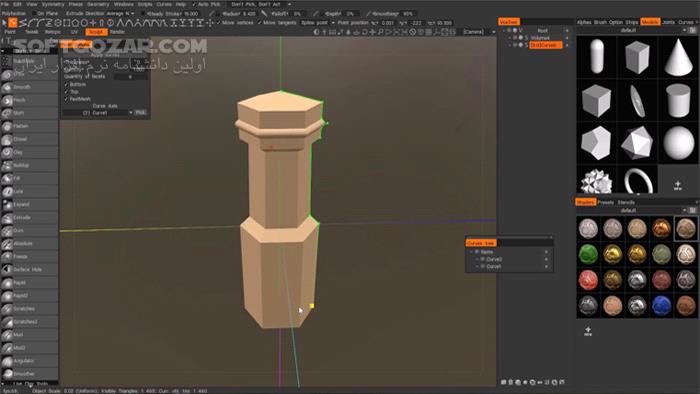Select the Expand brush tool

[29, 204]
